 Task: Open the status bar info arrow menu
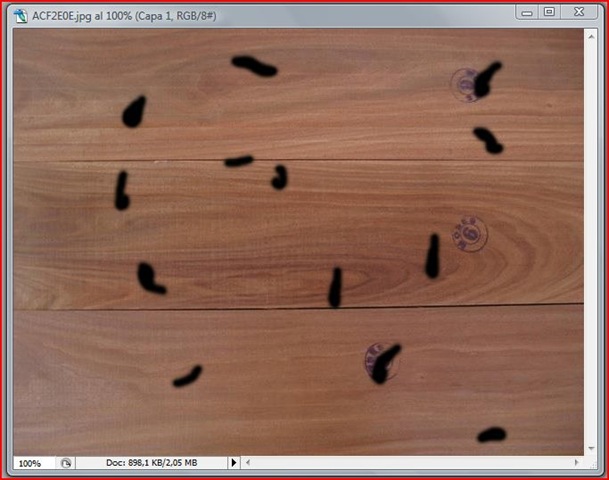point(233,463)
